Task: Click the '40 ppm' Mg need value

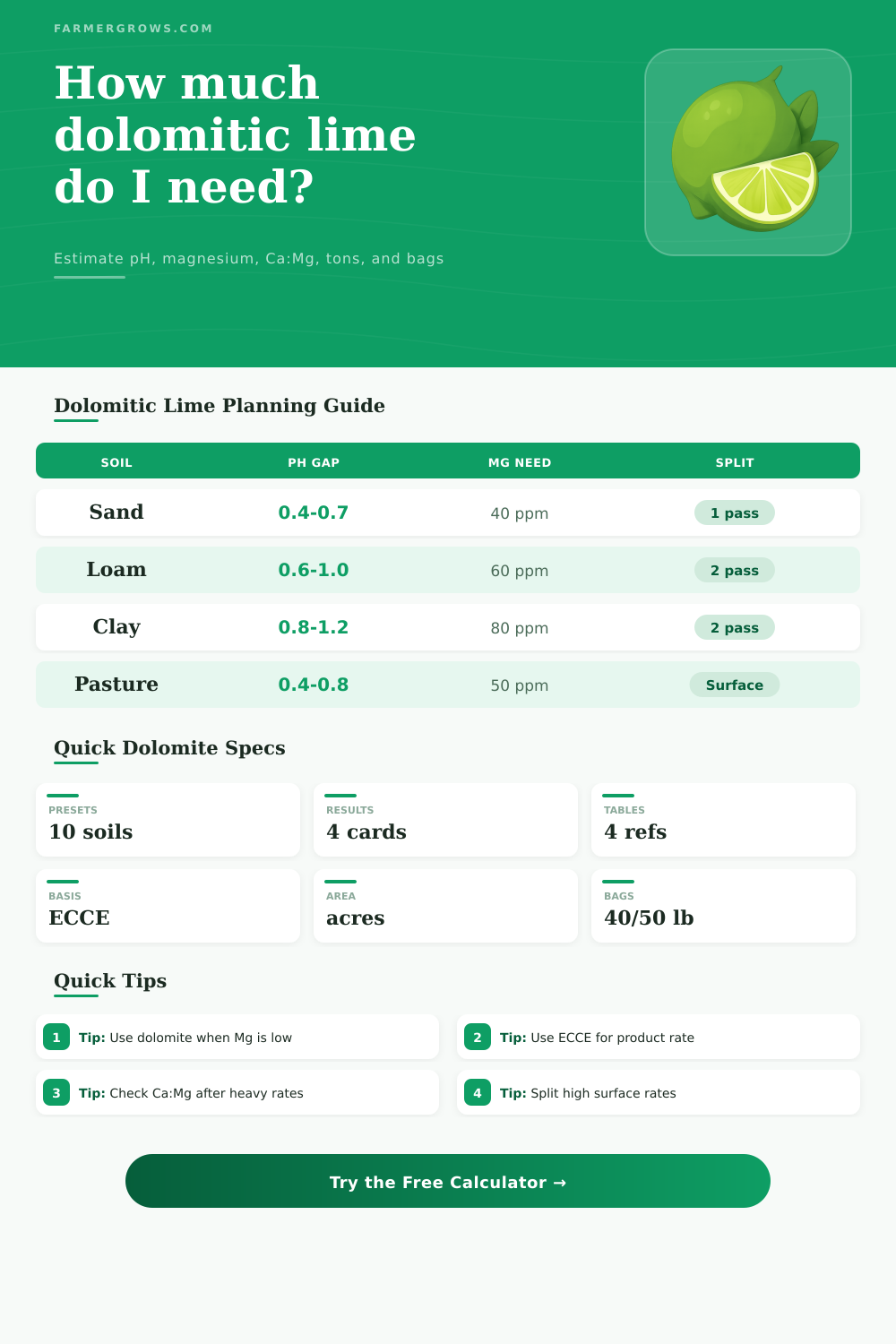Action: (520, 513)
